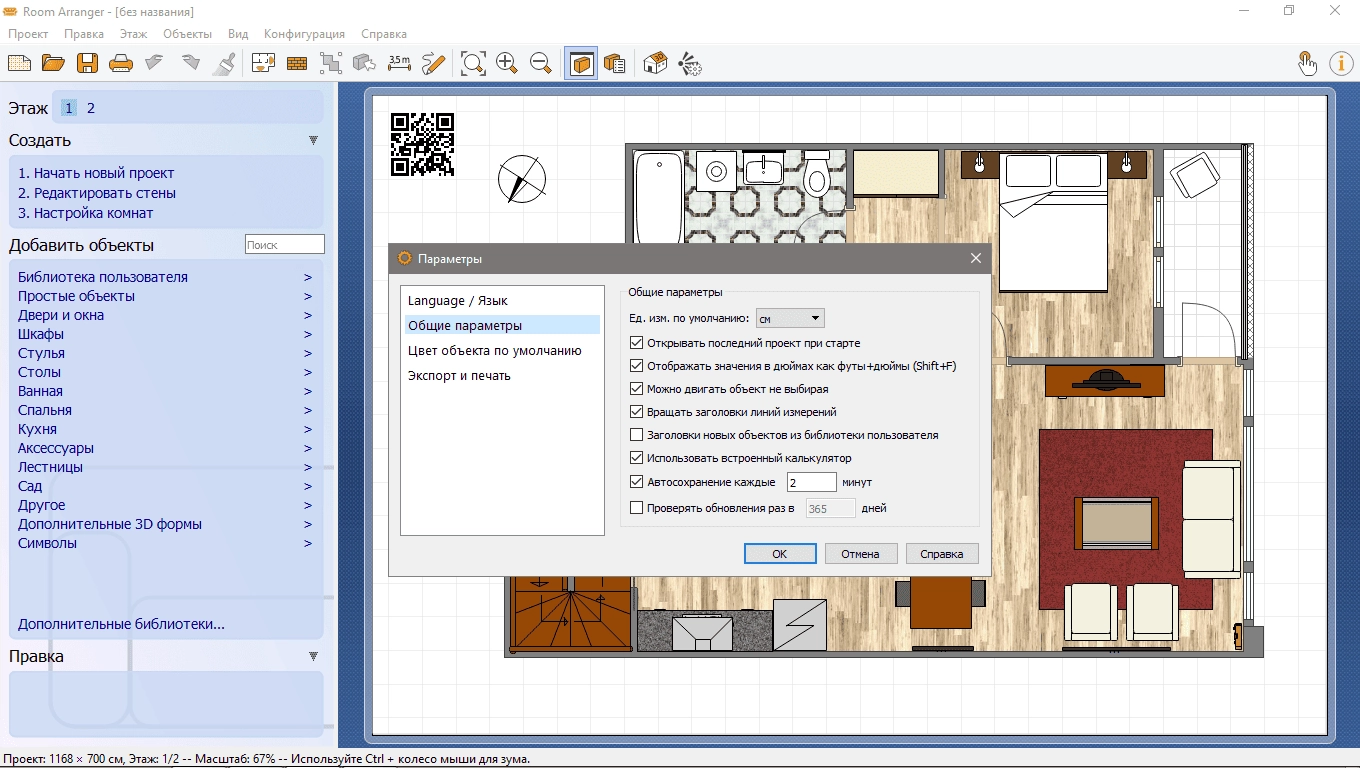Select the 3.5 m measurement line tool
The height and width of the screenshot is (768, 1360).
(399, 63)
